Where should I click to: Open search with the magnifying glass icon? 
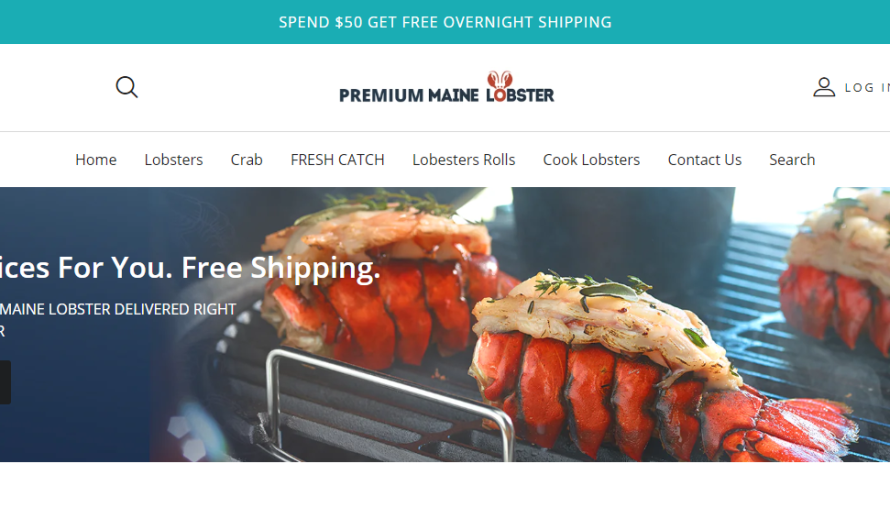pyautogui.click(x=127, y=87)
